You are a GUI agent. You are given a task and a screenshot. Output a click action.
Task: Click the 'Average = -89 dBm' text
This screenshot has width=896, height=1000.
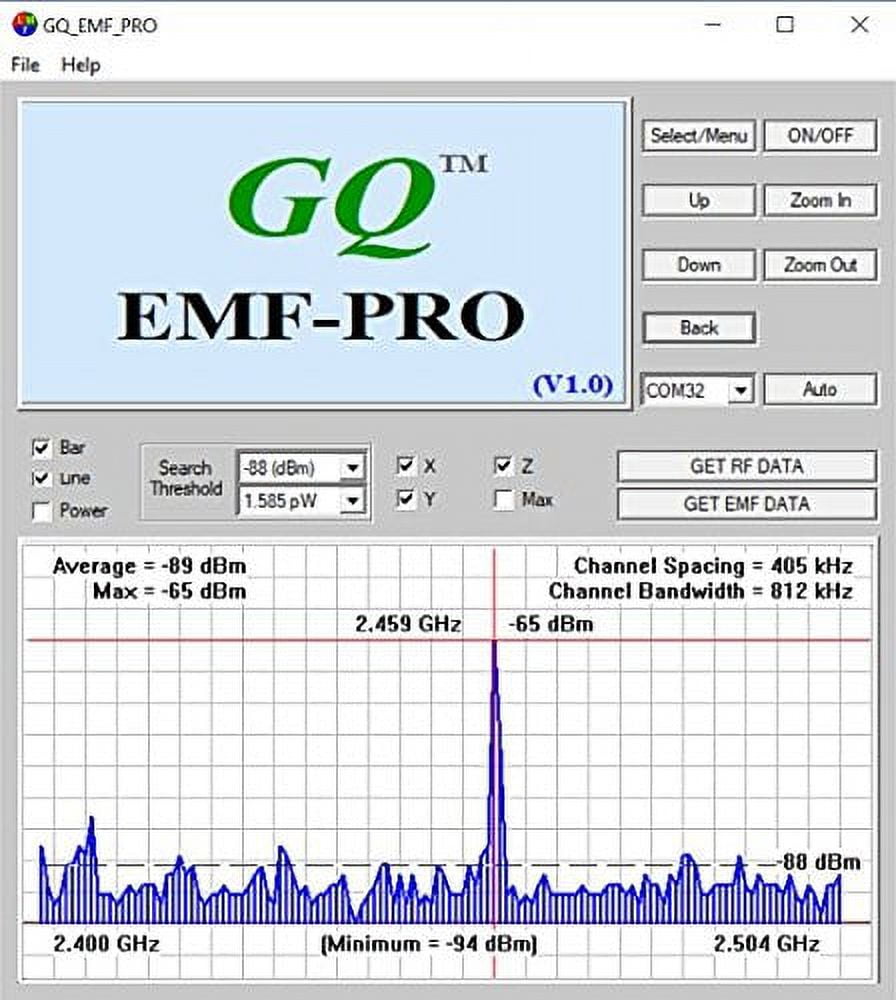coord(149,566)
